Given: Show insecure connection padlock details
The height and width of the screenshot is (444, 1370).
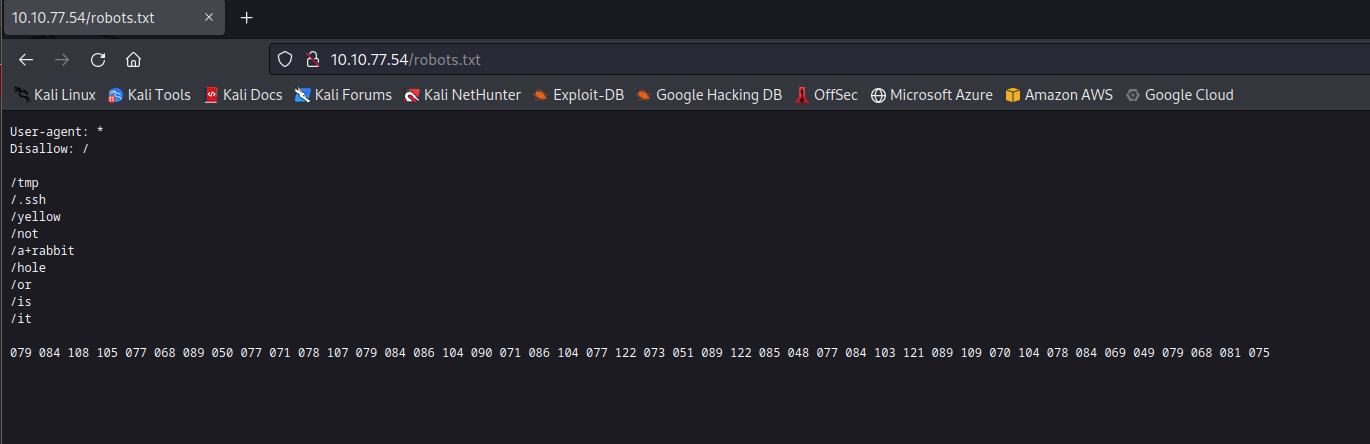Looking at the screenshot, I should pos(311,60).
